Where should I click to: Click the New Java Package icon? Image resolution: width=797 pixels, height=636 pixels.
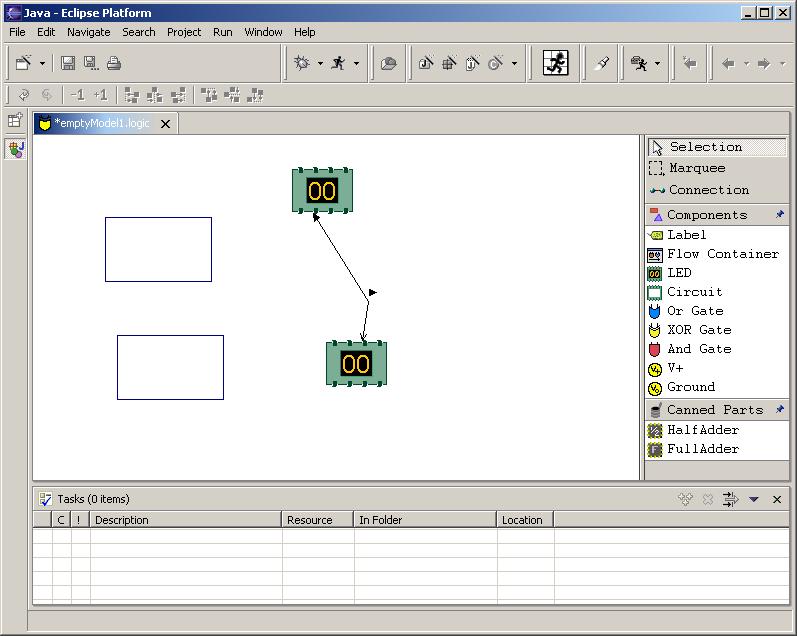(449, 63)
